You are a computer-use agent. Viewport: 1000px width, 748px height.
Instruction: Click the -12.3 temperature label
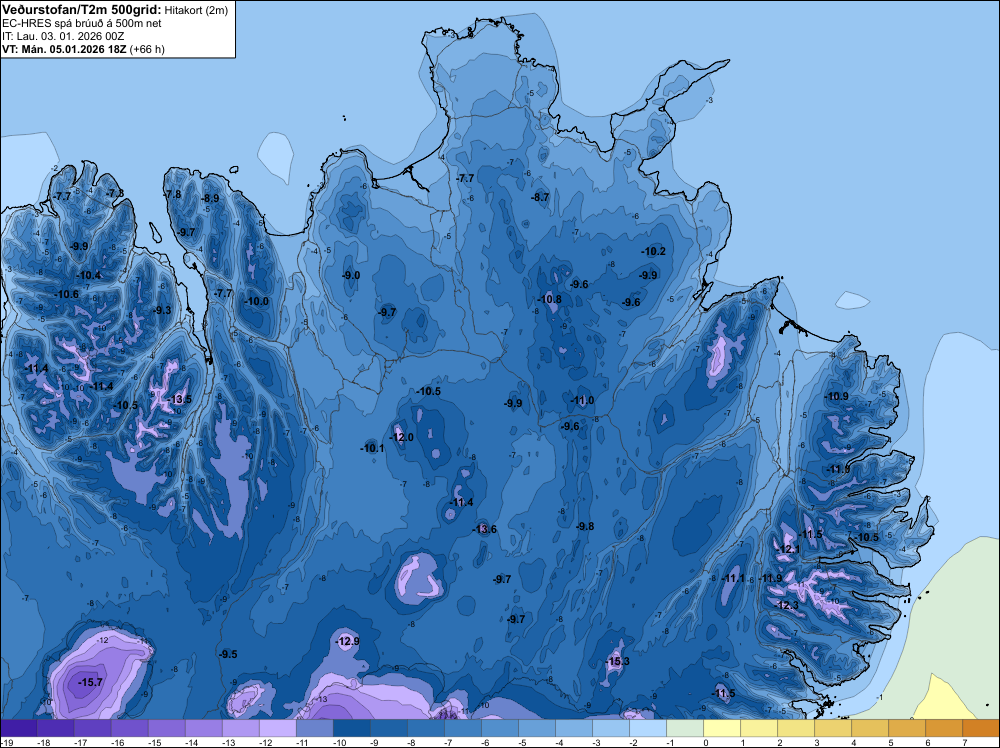[786, 605]
